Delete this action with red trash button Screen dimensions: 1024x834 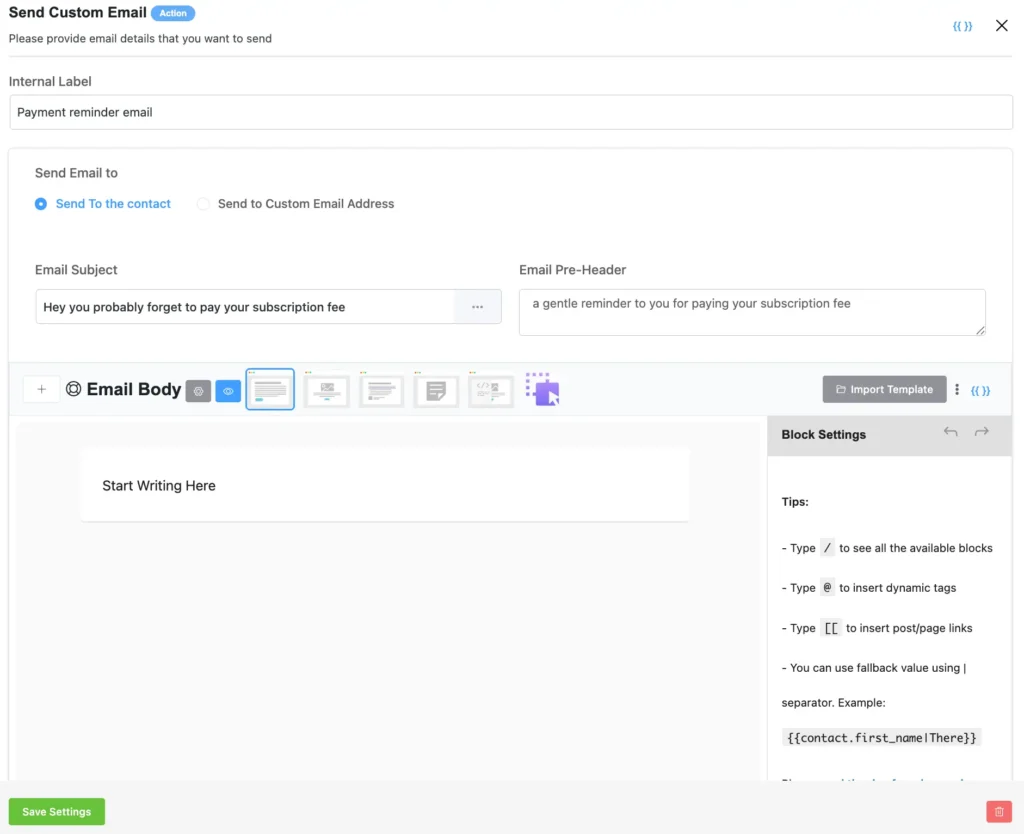pos(998,812)
